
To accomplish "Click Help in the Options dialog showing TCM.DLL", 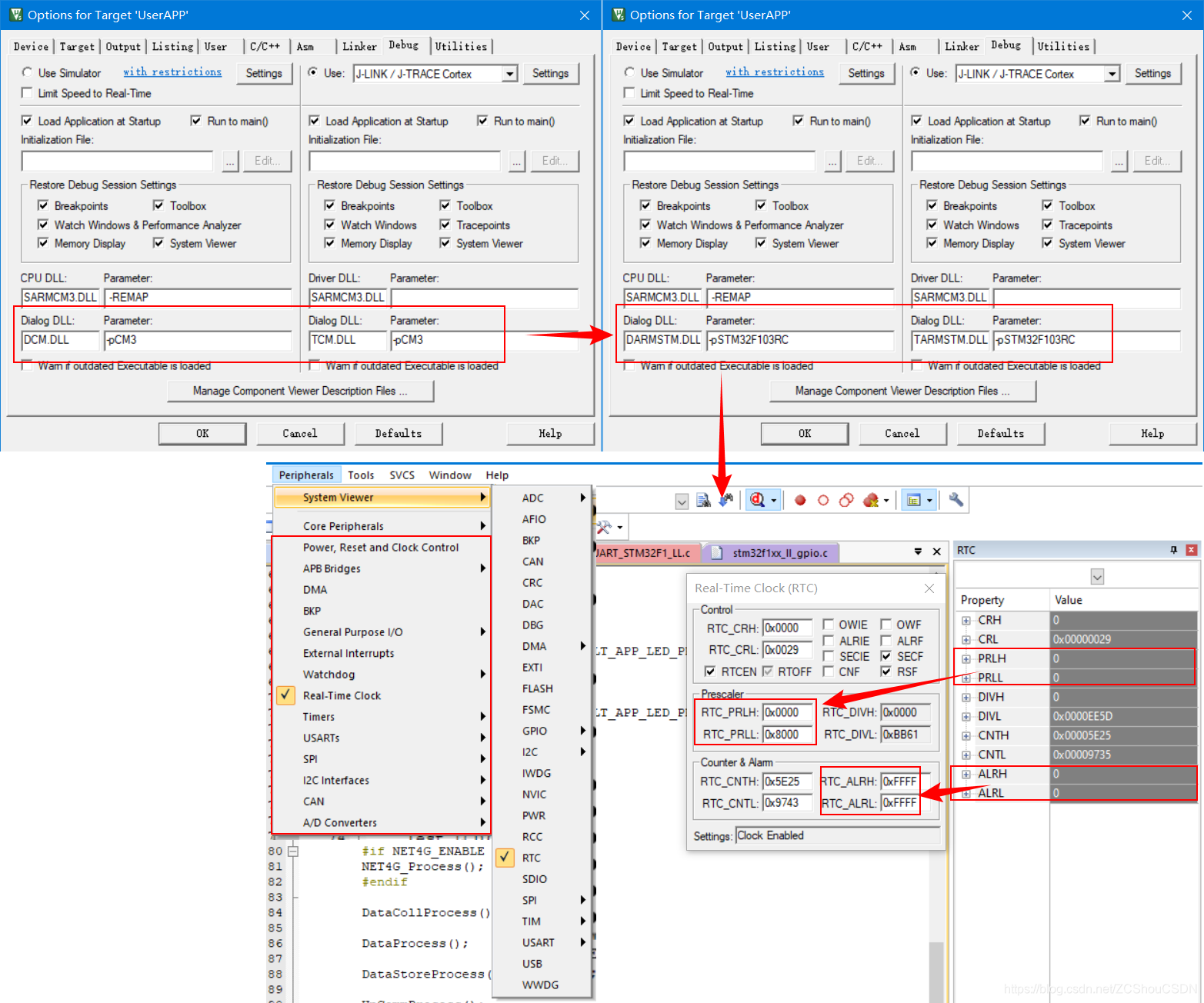I will (x=550, y=434).
